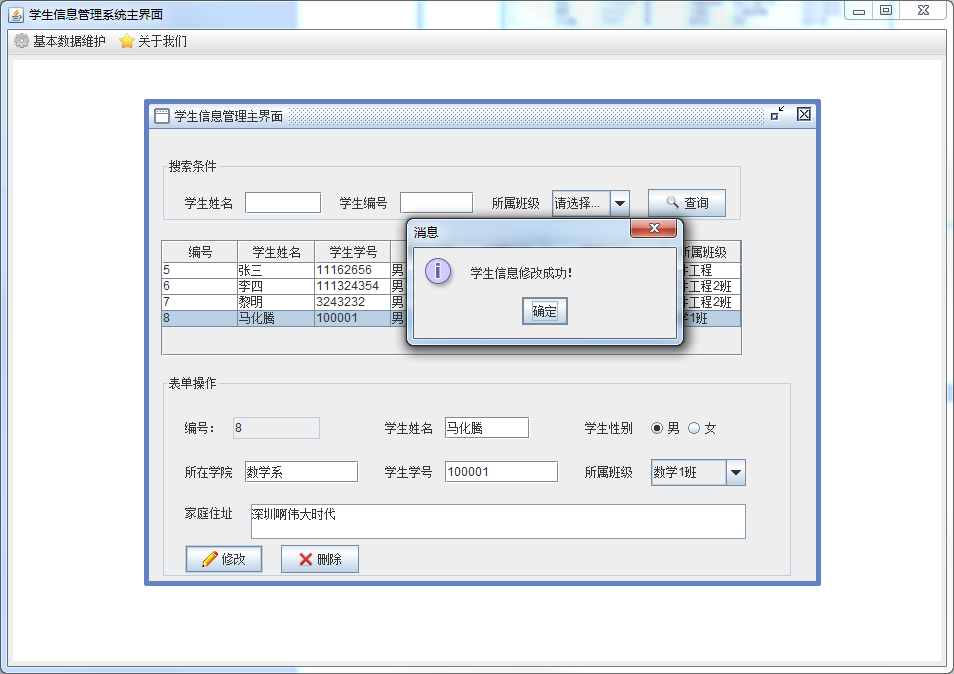Click the 删除 delete button
The width and height of the screenshot is (954, 674).
tap(320, 558)
